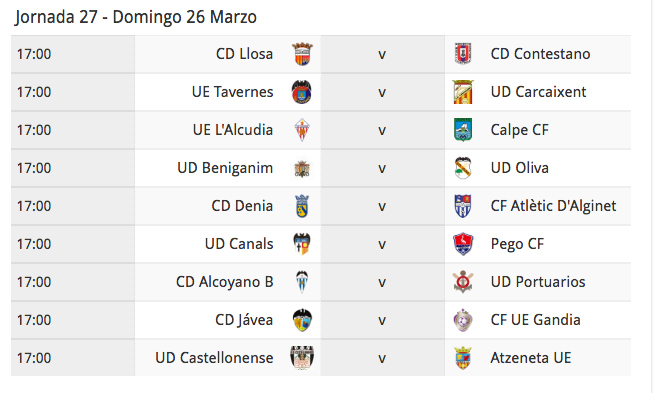Image resolution: width=670 pixels, height=393 pixels.
Task: Open the Atzeneta UE crest
Action: click(x=463, y=358)
